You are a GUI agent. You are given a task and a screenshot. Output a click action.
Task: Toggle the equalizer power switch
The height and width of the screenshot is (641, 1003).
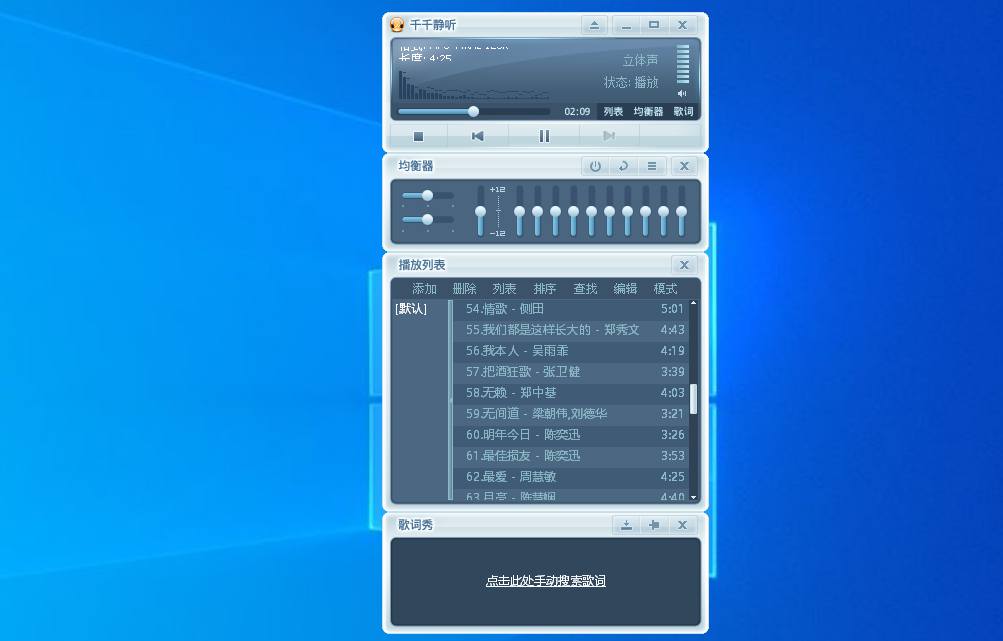pyautogui.click(x=596, y=166)
